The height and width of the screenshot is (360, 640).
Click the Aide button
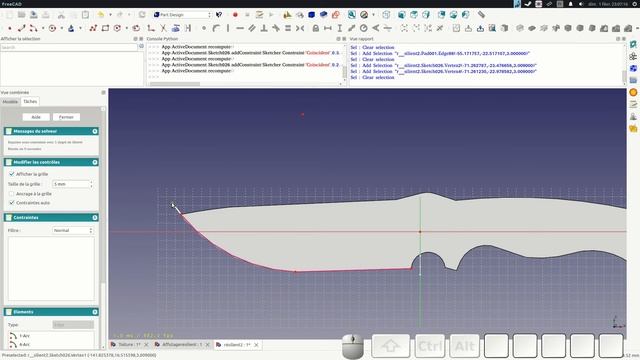point(36,117)
